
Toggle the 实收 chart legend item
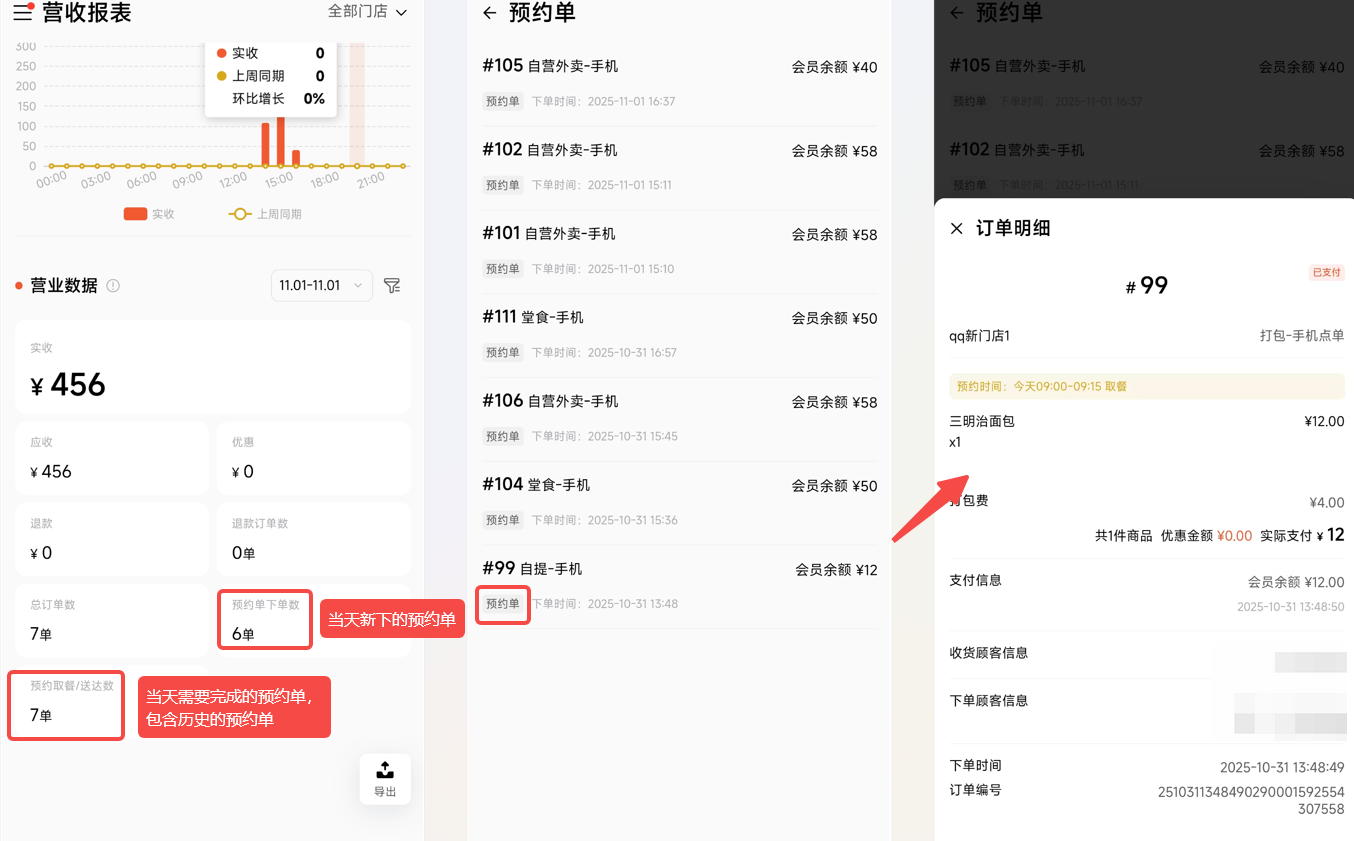149,214
